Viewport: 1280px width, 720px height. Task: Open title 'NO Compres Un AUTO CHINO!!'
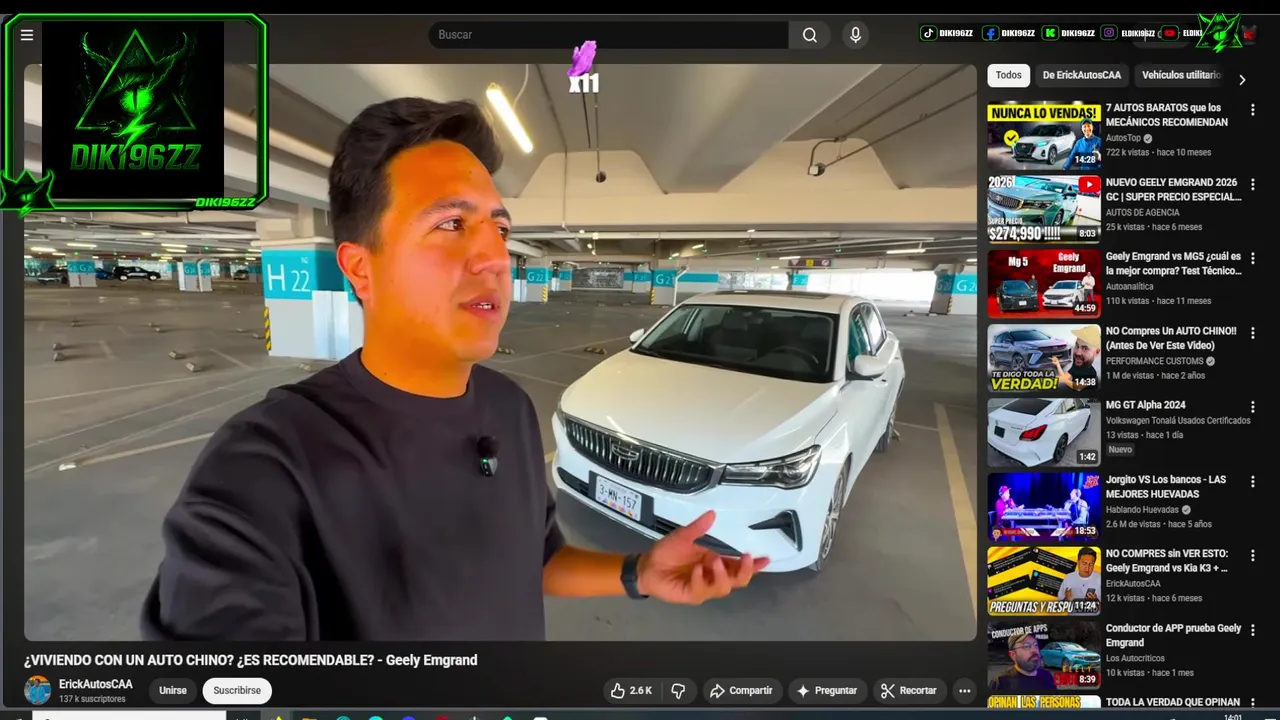[x=1171, y=338]
